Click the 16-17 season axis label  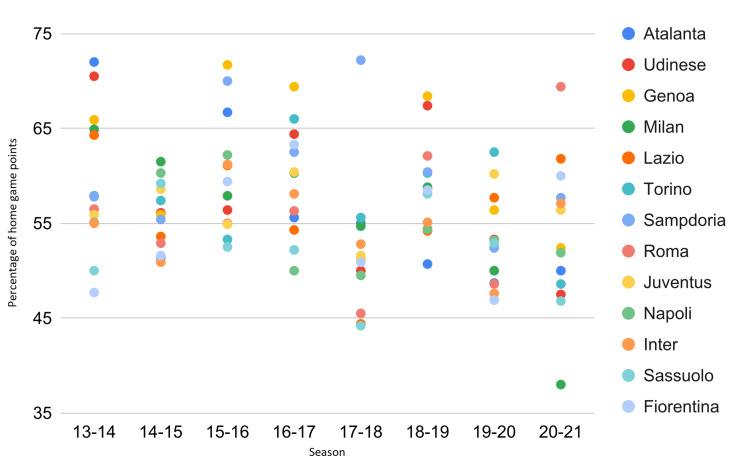coord(294,431)
